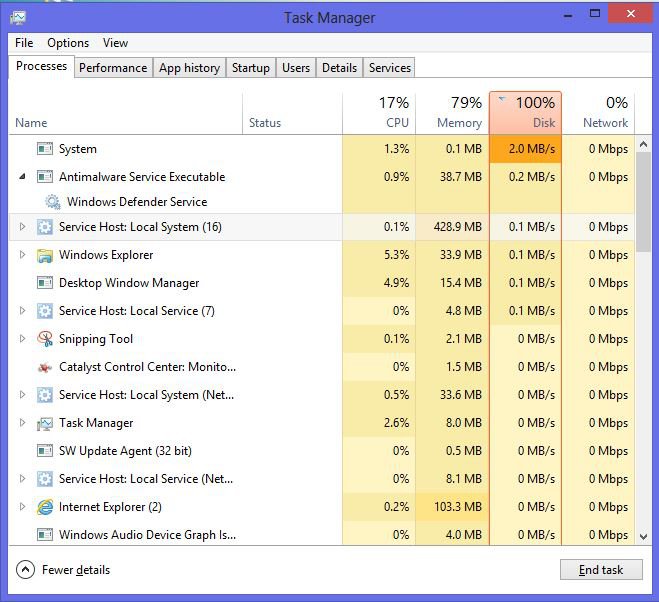The width and height of the screenshot is (659, 602).
Task: Switch to the Services tab
Action: 390,68
